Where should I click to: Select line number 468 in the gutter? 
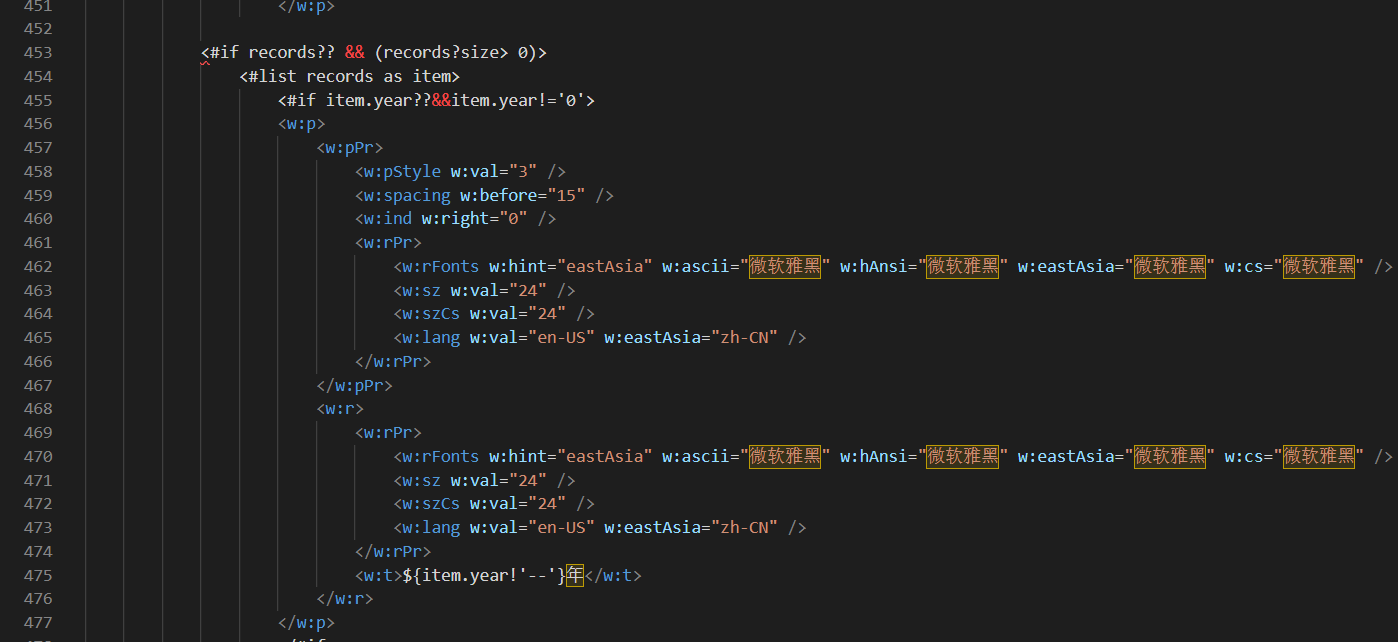pos(36,408)
